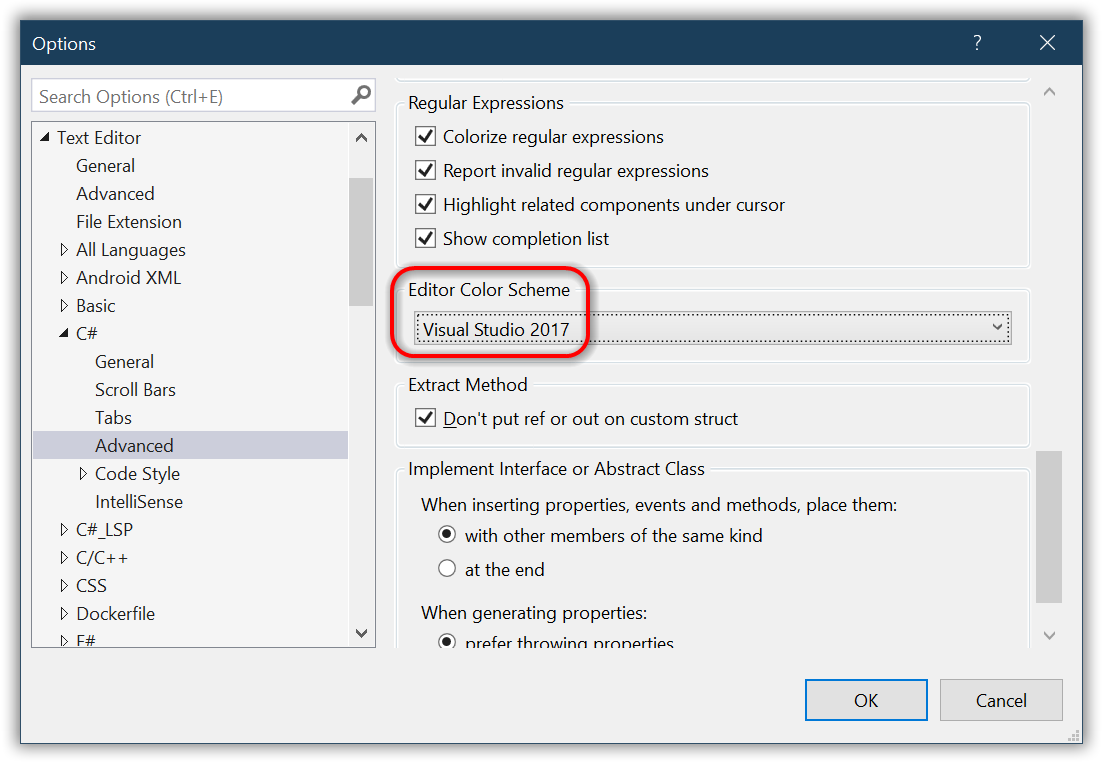This screenshot has height=764, width=1103.
Task: Toggle Highlight related components under cursor
Action: (426, 204)
